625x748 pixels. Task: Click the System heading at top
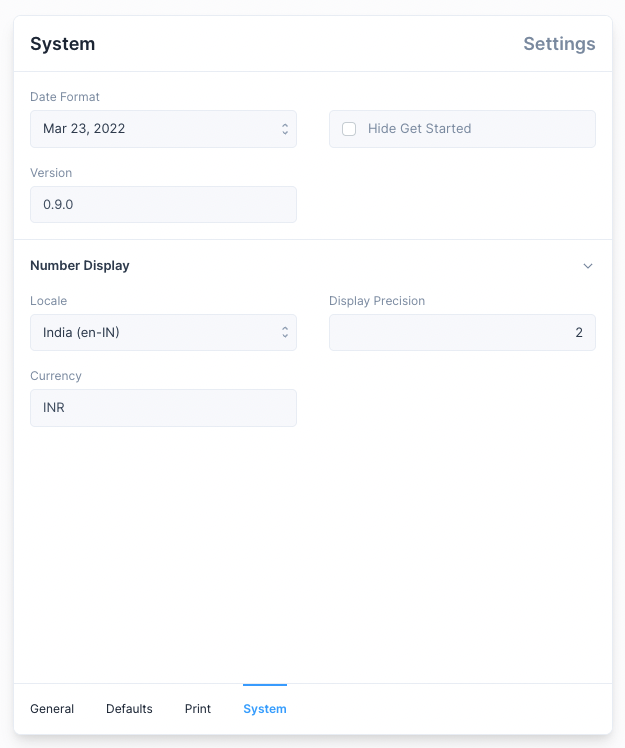pyautogui.click(x=63, y=44)
